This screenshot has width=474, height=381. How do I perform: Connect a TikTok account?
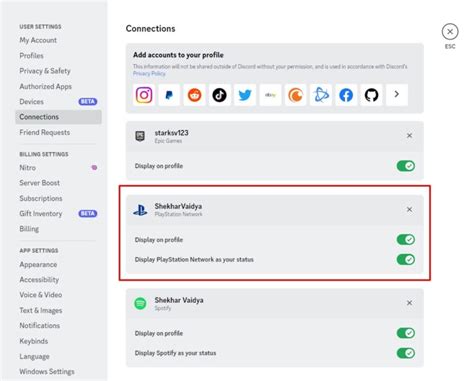[x=220, y=95]
